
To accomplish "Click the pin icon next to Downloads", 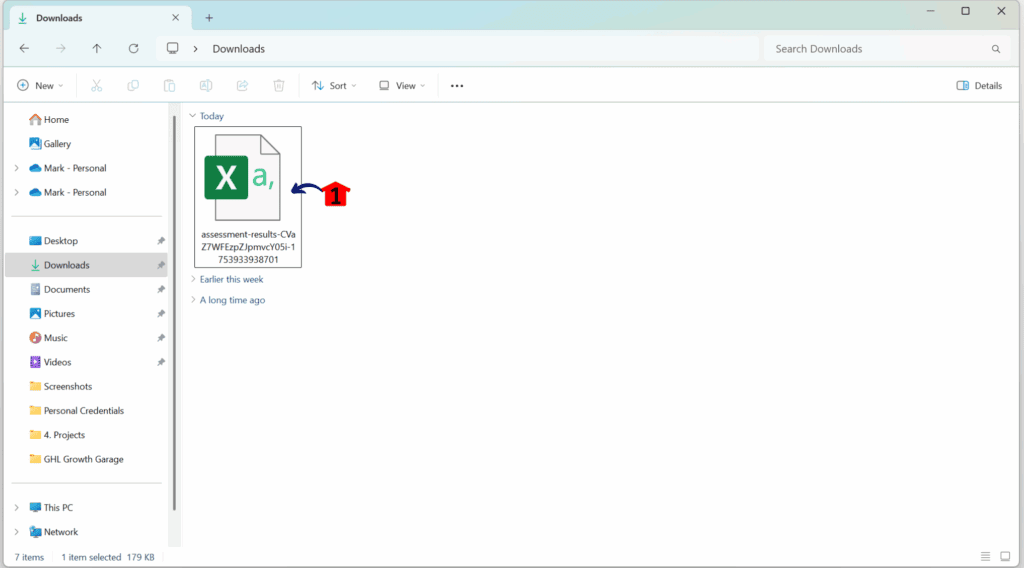I will (161, 265).
